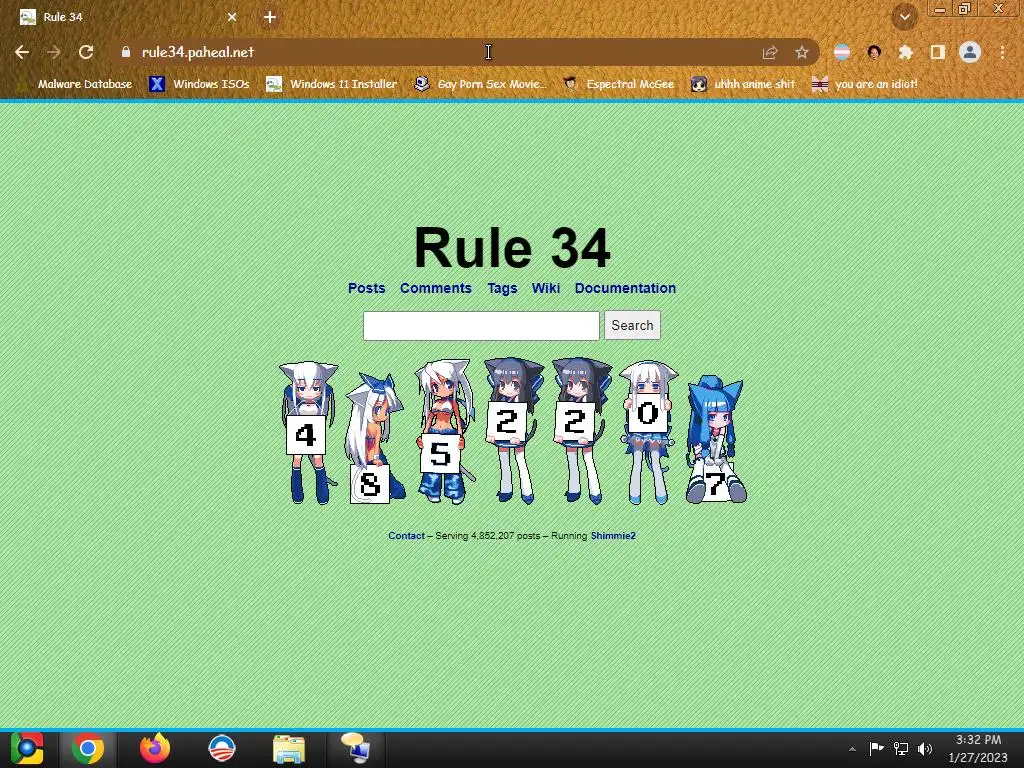Launch Firefox from the taskbar
Viewport: 1024px width, 768px height.
click(155, 748)
